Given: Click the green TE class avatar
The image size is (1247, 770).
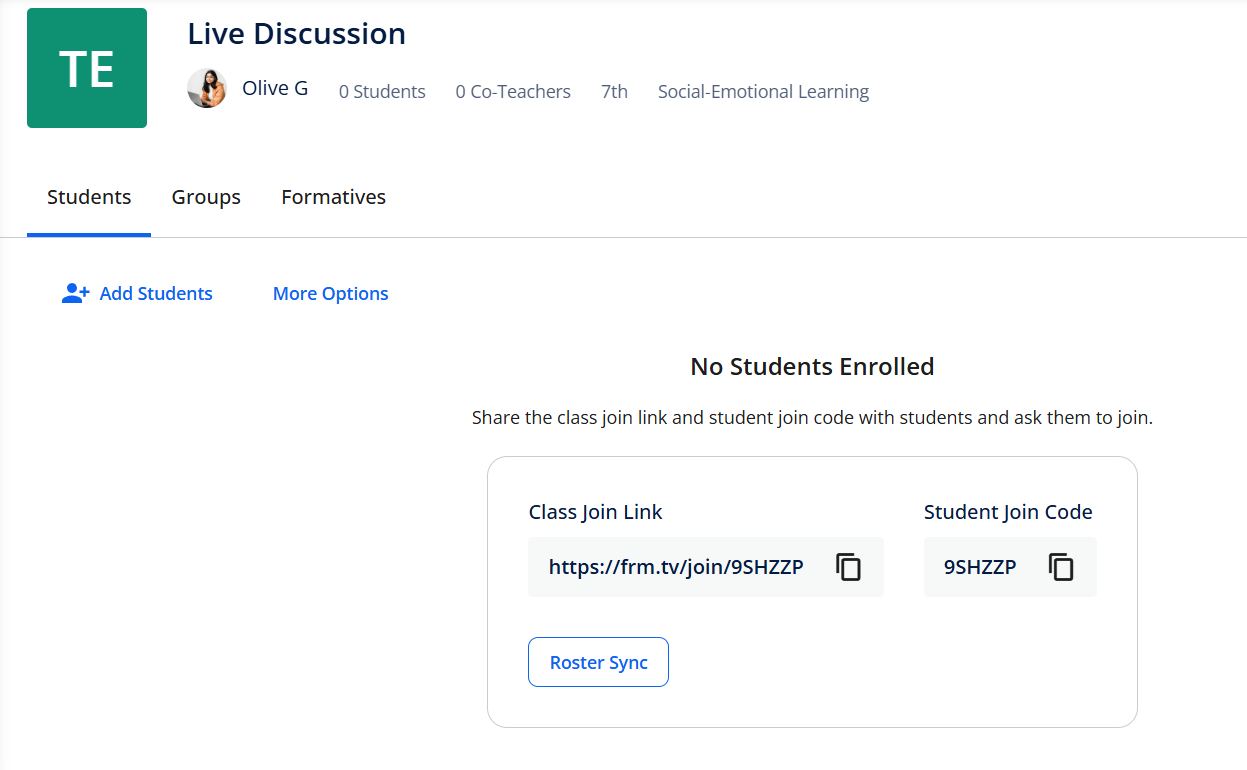Looking at the screenshot, I should (x=87, y=68).
